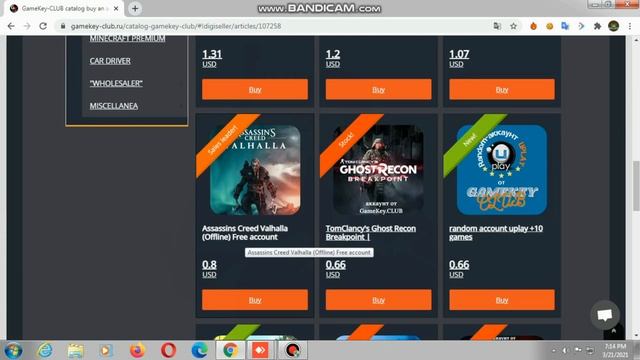
Task: Open the Windows Start menu
Action: tap(13, 351)
